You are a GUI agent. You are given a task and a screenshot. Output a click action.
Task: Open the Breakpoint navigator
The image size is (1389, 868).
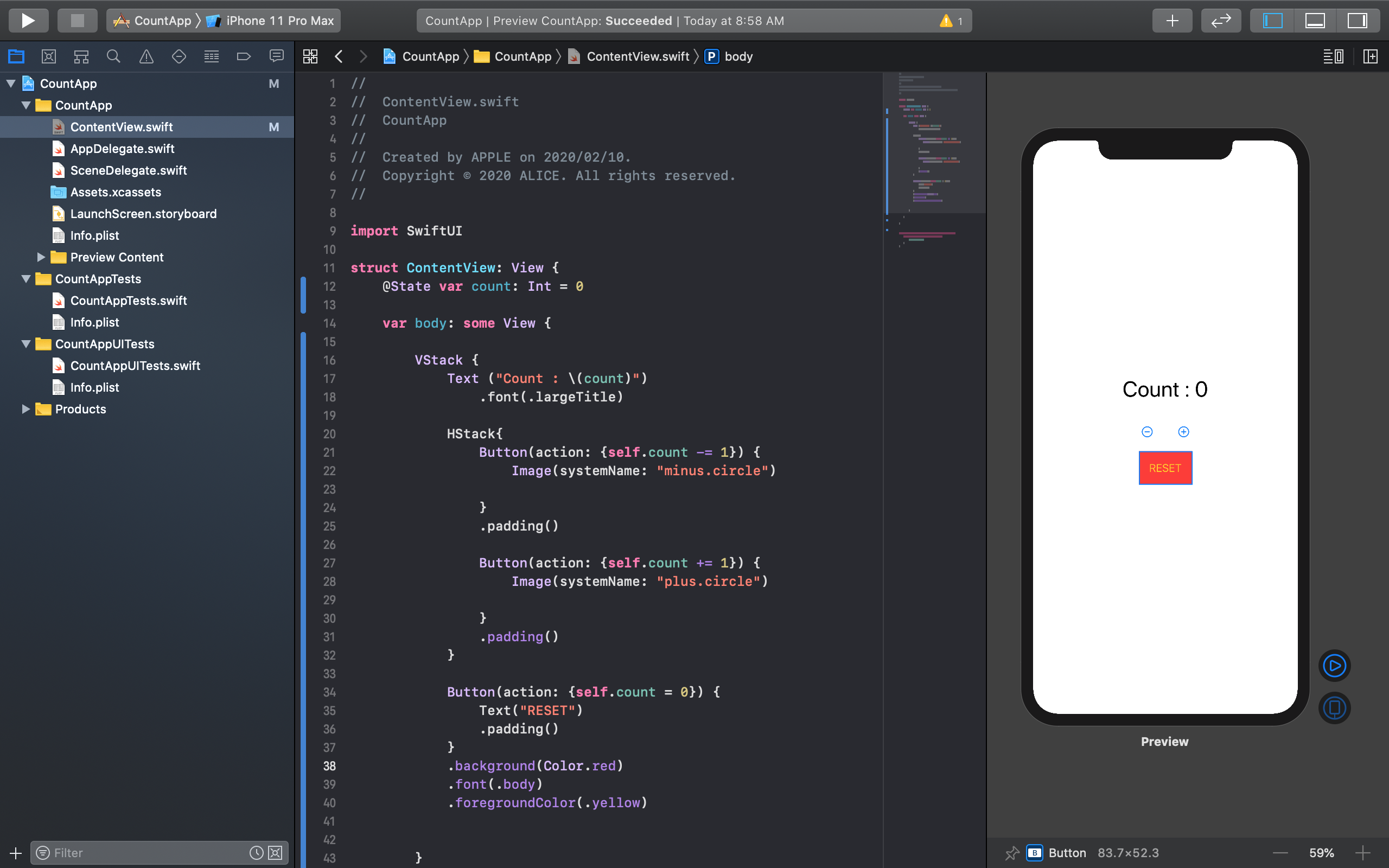tap(244, 56)
